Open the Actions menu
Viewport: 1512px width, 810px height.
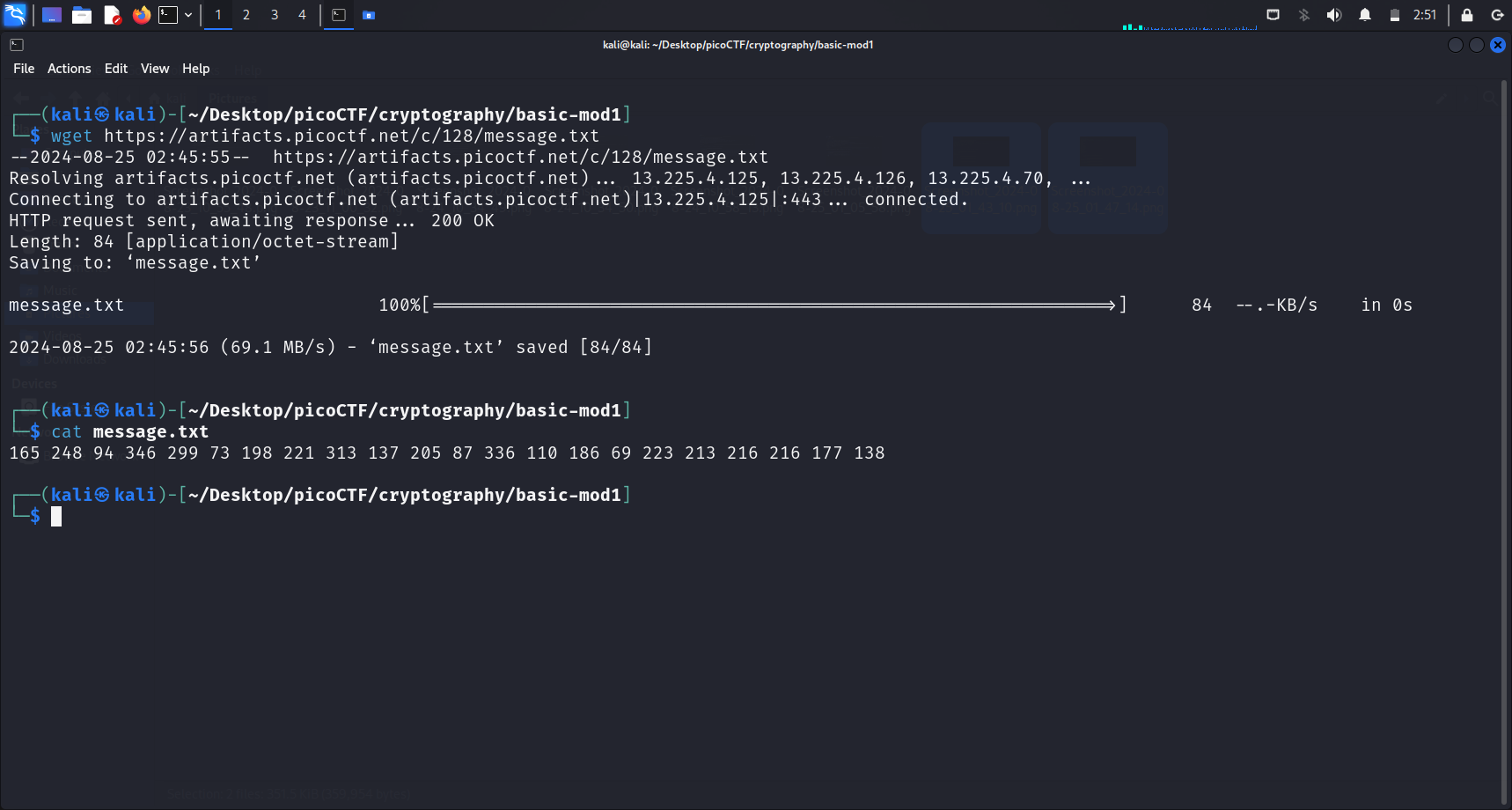tap(69, 69)
